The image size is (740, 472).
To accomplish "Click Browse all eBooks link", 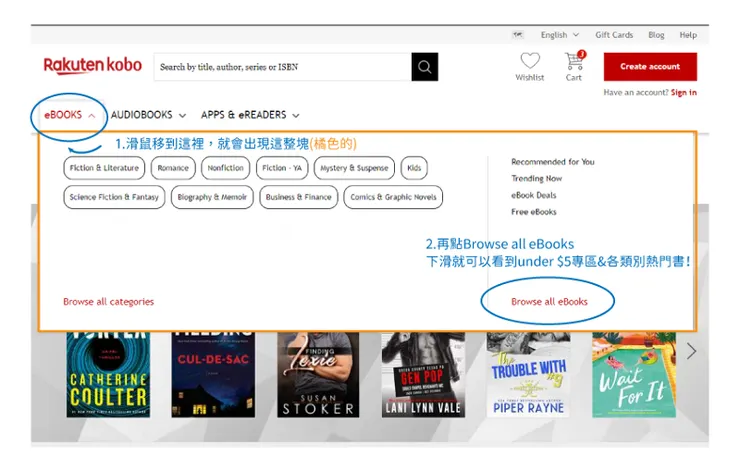I will click(x=549, y=302).
